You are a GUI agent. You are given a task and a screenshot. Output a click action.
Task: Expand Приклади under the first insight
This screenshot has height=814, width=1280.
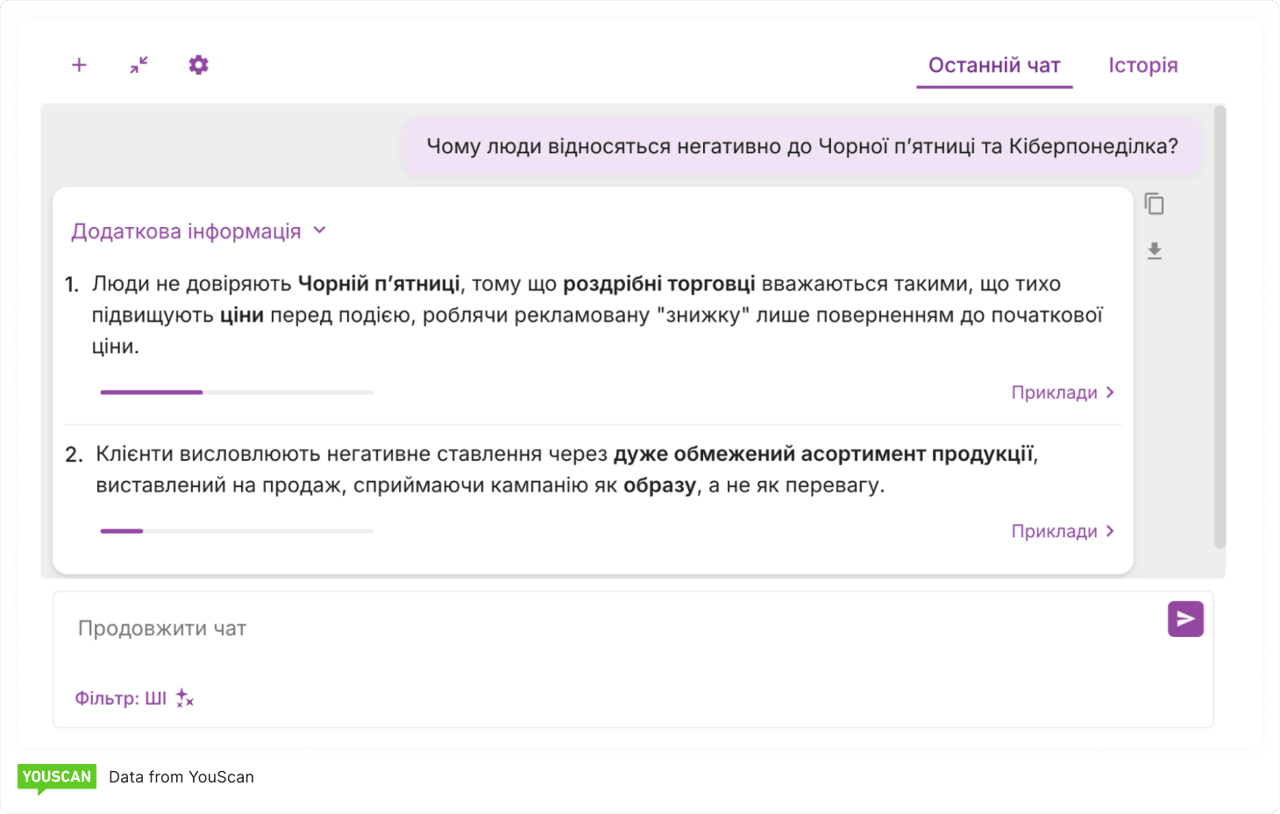1063,392
